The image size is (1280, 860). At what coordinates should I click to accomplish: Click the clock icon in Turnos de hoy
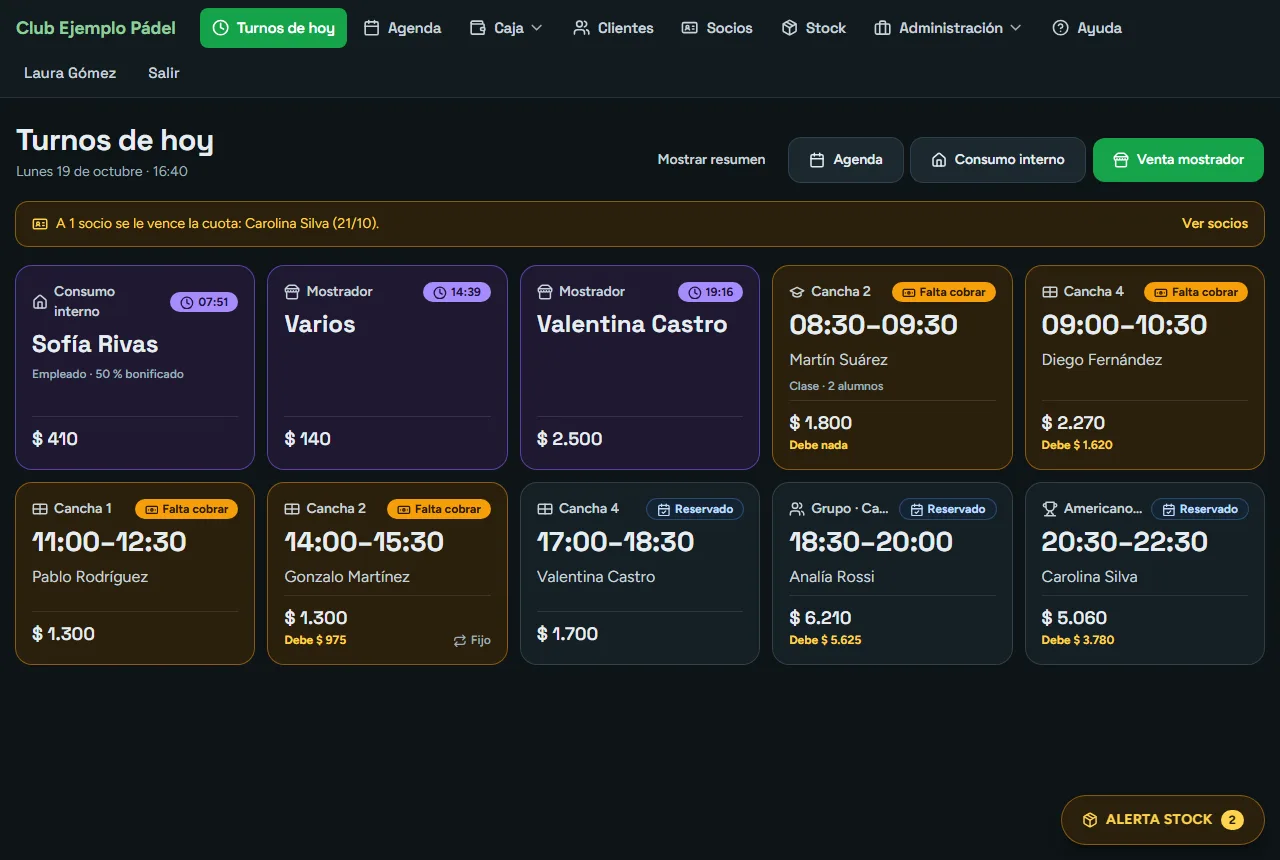[x=221, y=28]
